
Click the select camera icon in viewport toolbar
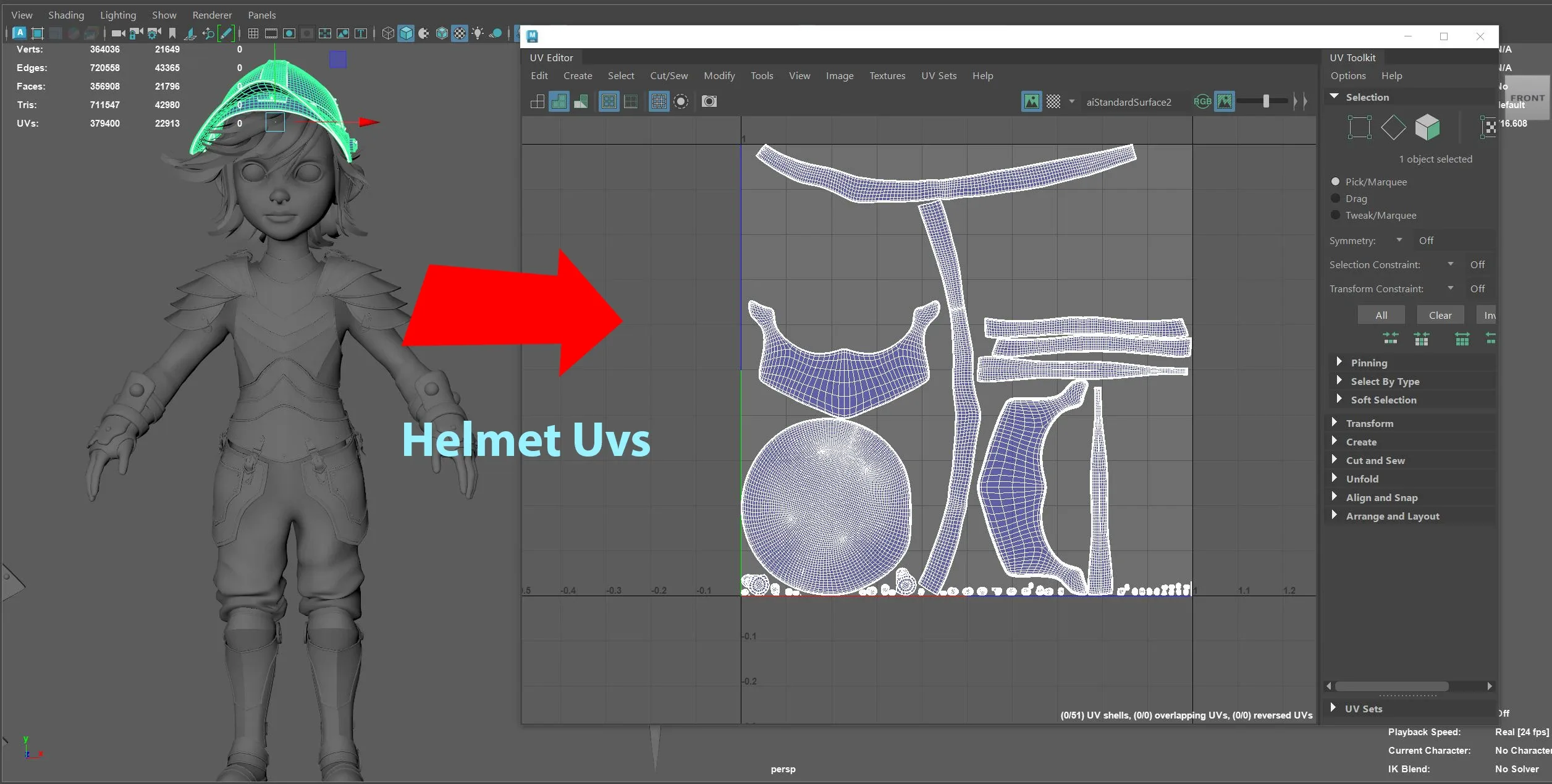tap(118, 33)
